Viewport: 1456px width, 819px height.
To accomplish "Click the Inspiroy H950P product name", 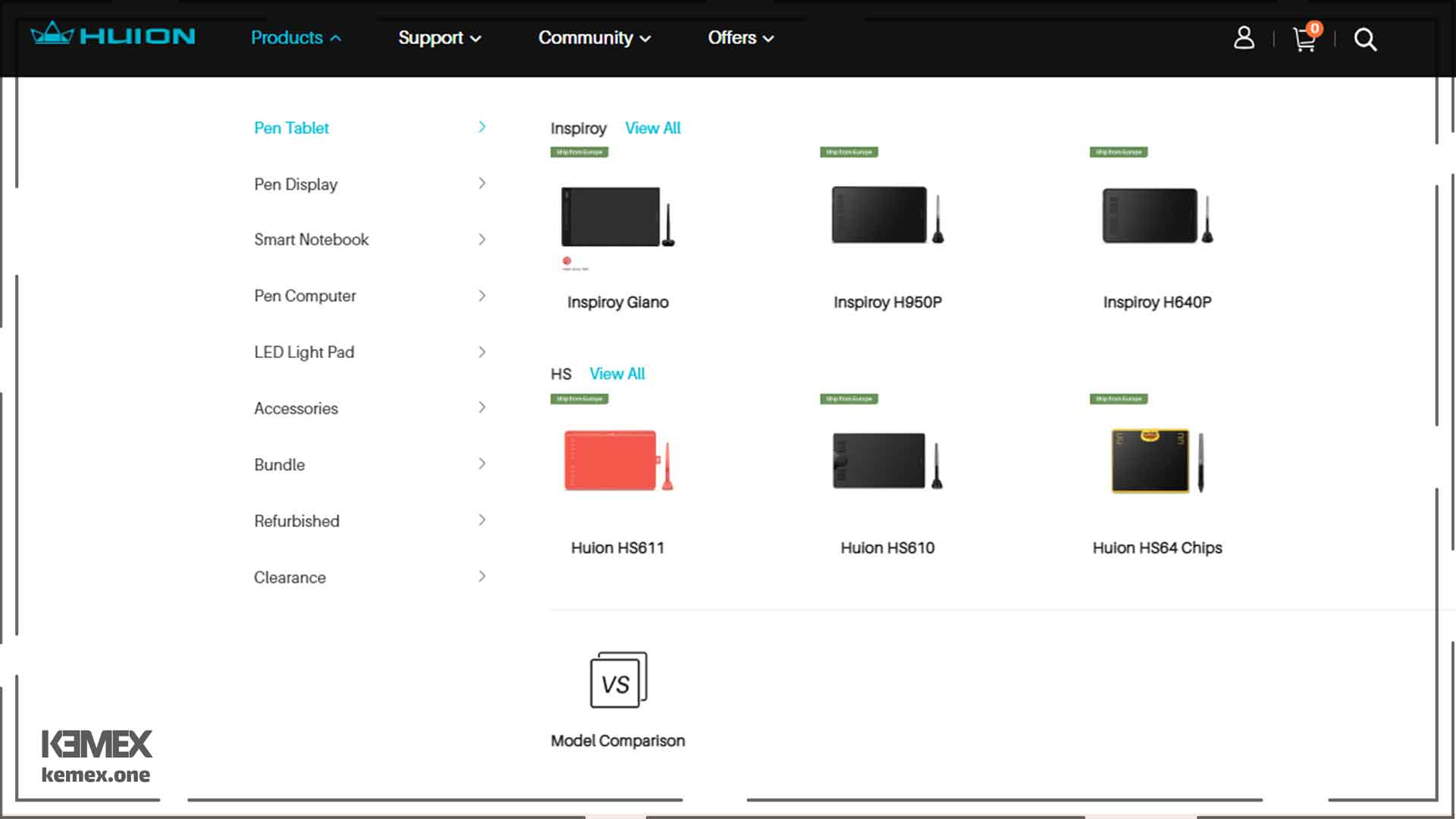I will [887, 303].
